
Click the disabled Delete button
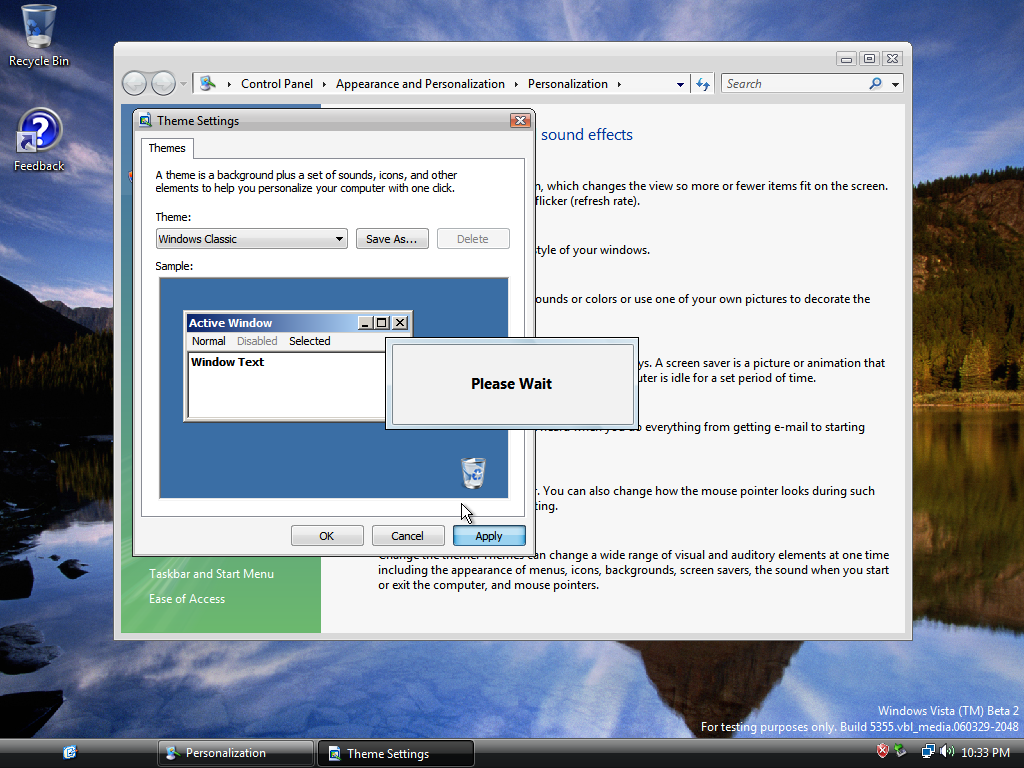473,239
